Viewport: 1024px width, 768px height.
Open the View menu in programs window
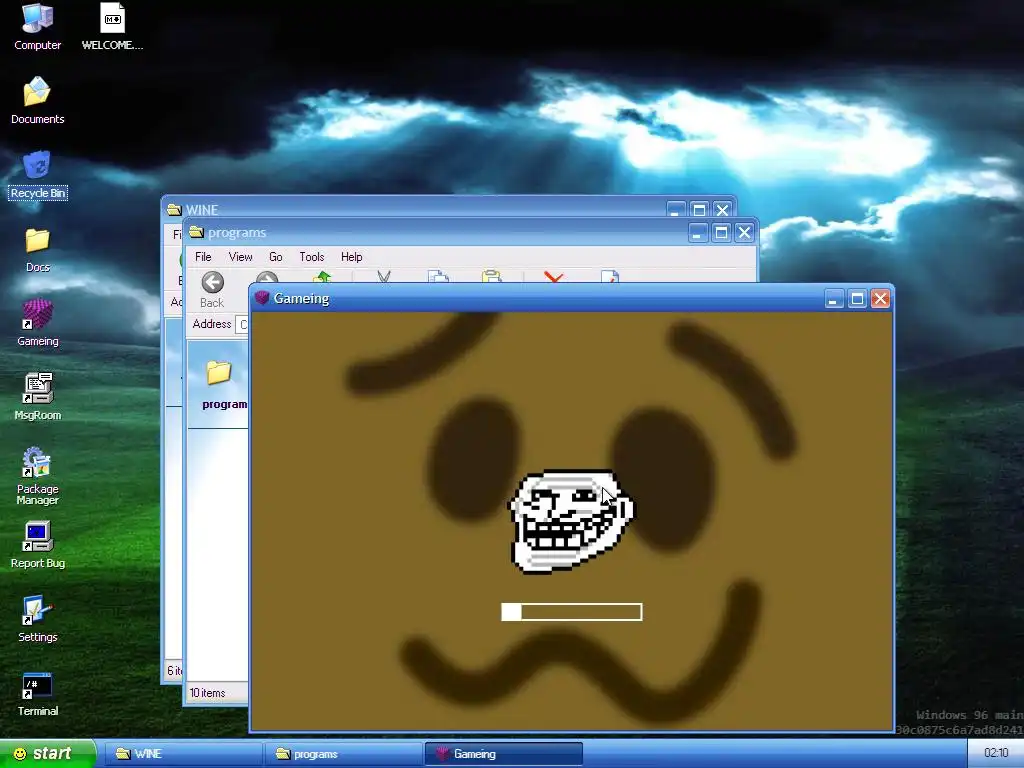tap(240, 257)
